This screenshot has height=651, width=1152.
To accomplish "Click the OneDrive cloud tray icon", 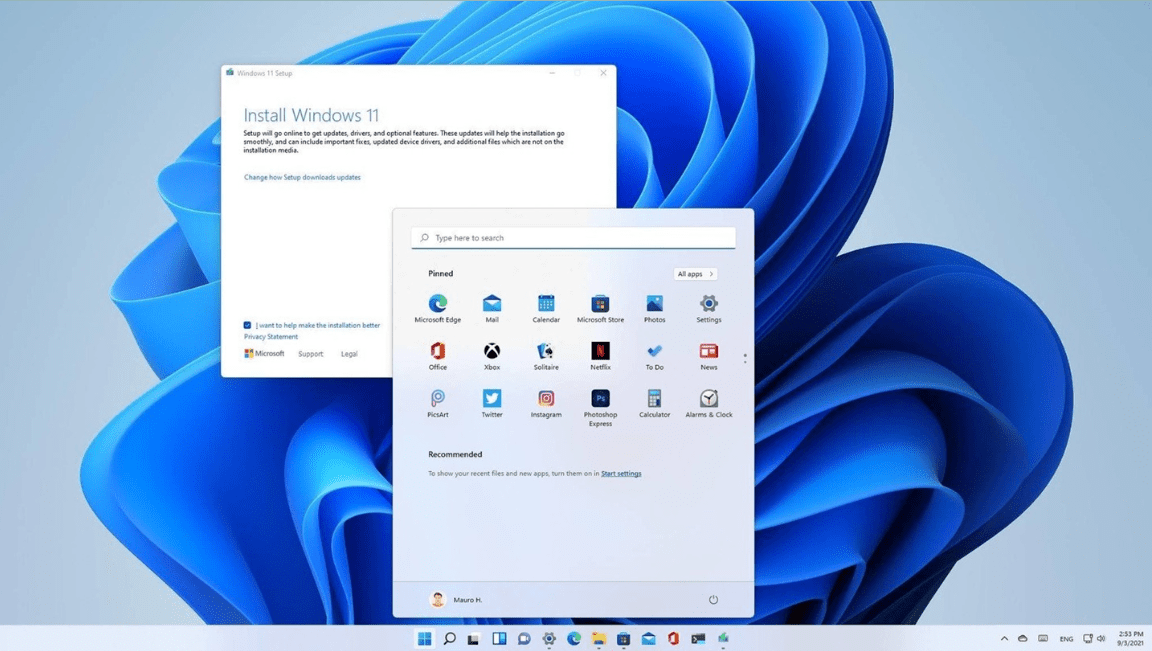I will click(1023, 639).
